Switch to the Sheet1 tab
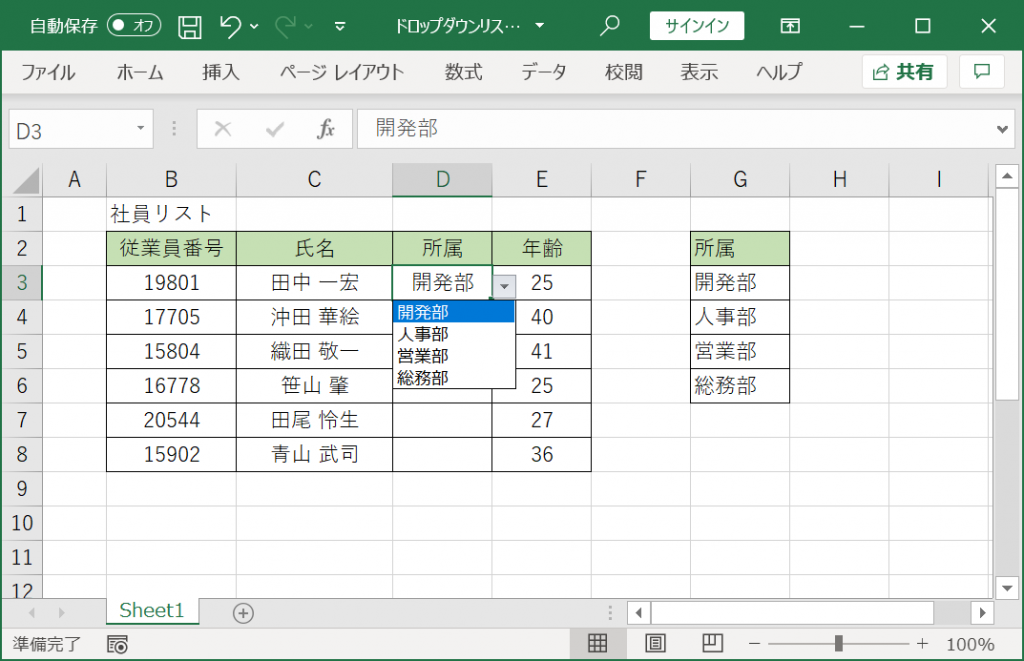1024x661 pixels. (152, 611)
